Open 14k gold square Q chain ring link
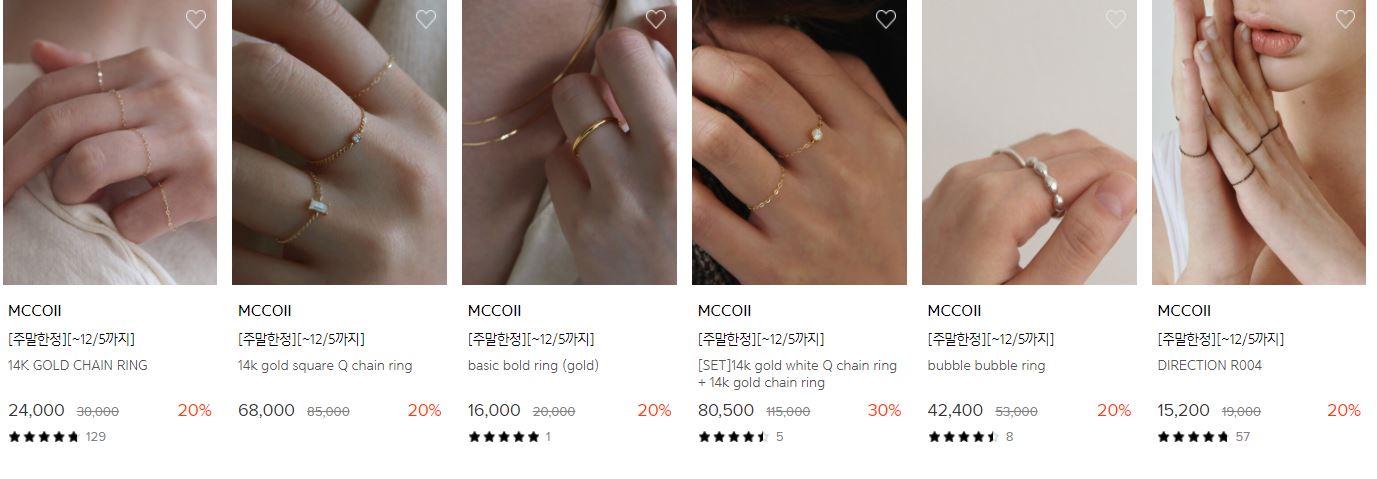 click(x=325, y=366)
